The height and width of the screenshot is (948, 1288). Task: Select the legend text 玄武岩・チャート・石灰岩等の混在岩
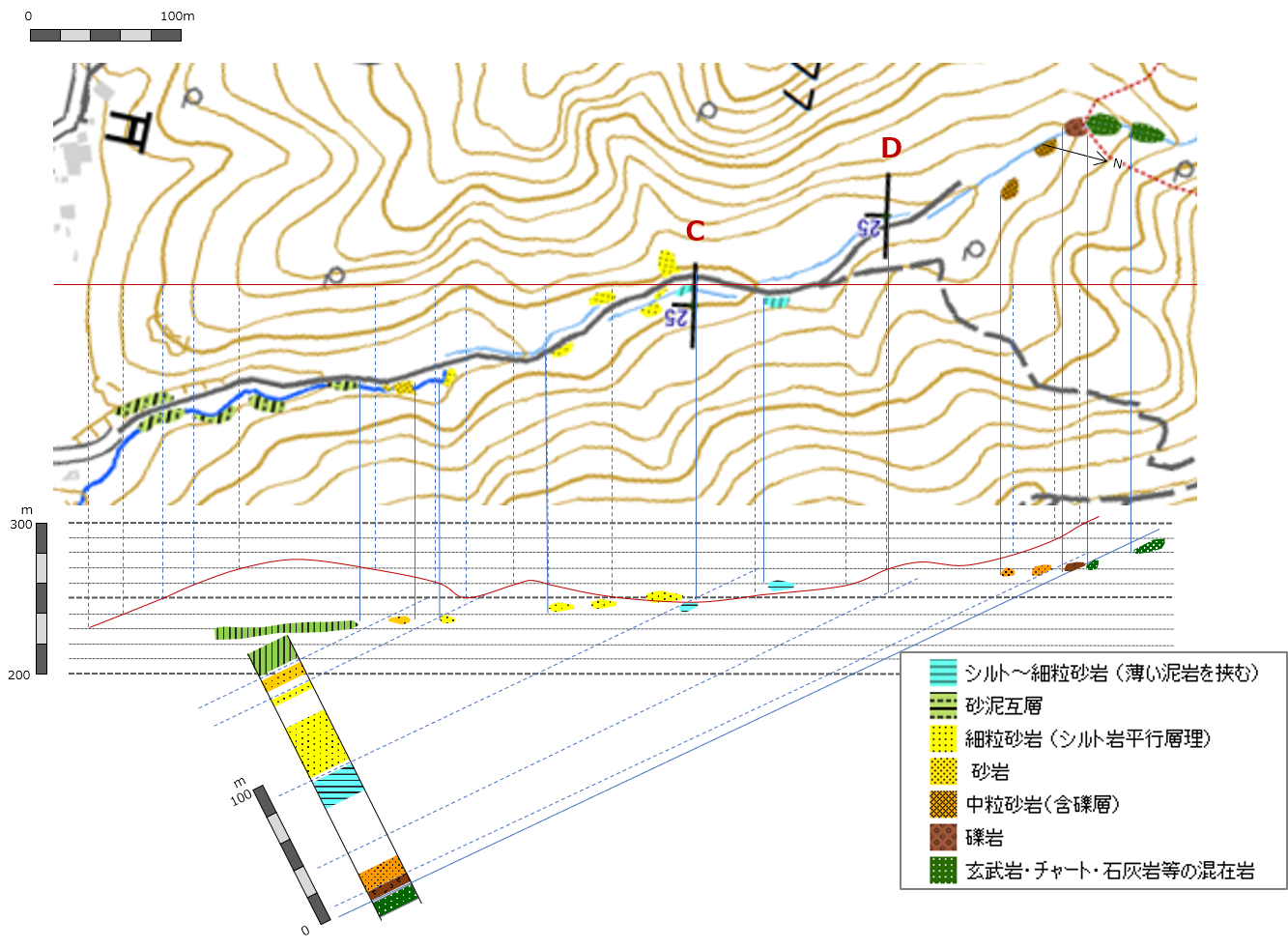tap(1110, 870)
